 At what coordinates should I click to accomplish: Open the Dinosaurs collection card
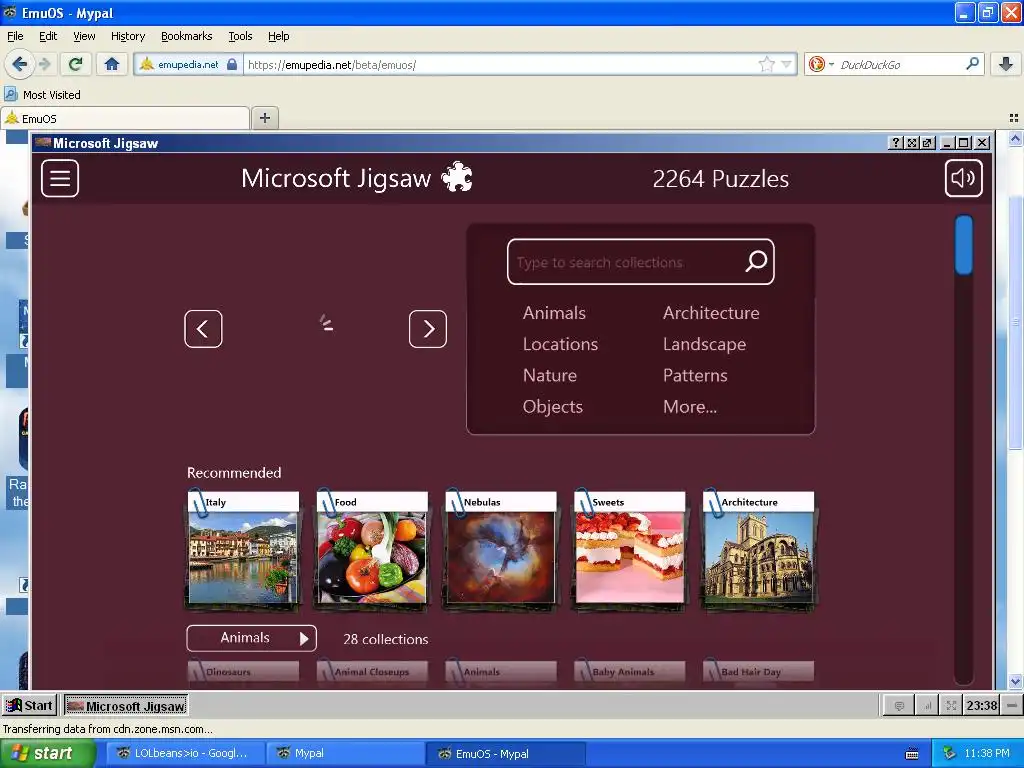[243, 673]
